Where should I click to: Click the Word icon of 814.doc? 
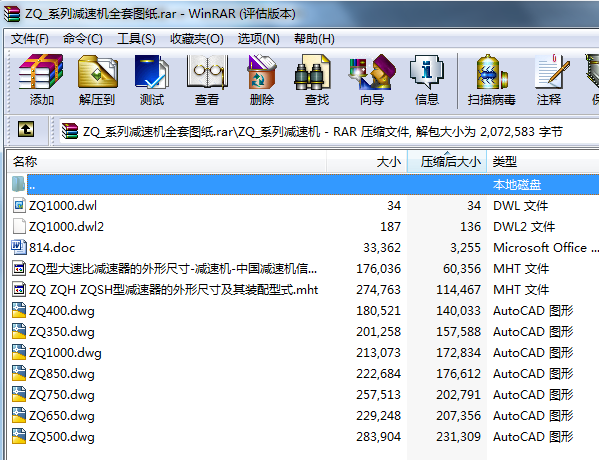(x=19, y=247)
